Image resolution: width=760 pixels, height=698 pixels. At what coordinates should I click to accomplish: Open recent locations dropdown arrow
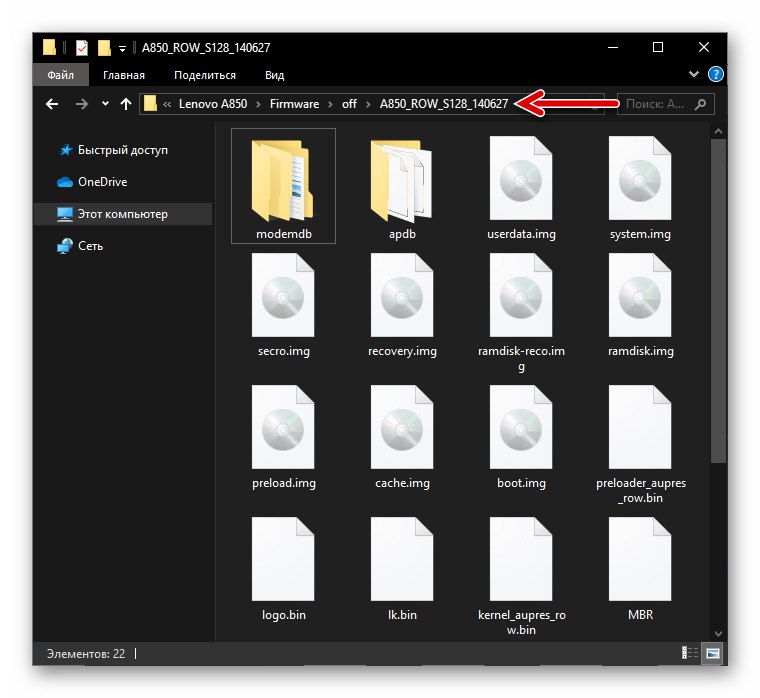(x=105, y=104)
